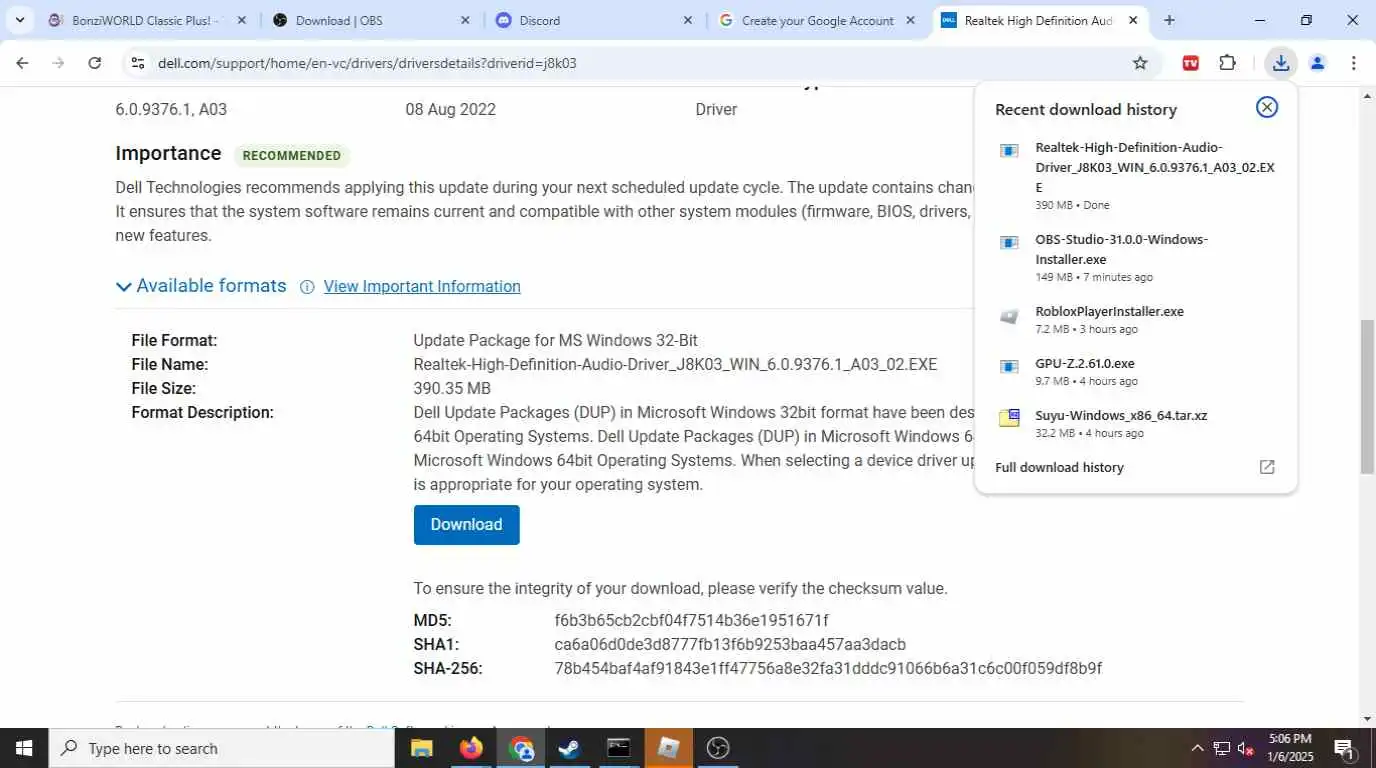Screen dimensions: 1376x768
Task: Open Steam from the taskbar
Action: pyautogui.click(x=569, y=748)
